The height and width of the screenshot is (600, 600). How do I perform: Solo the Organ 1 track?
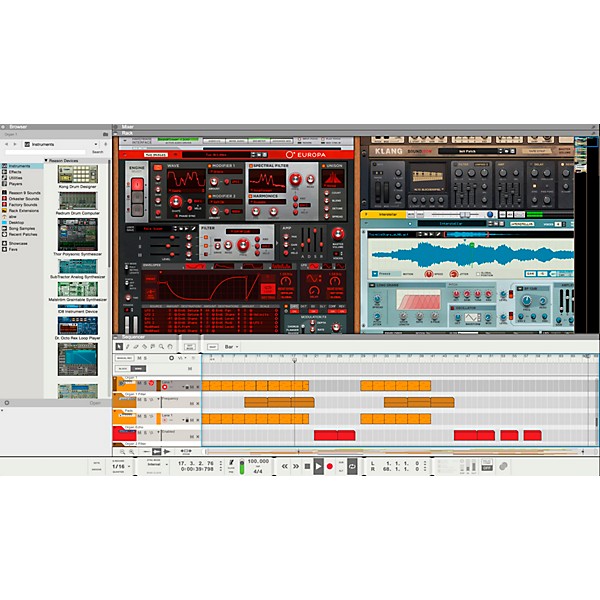145,383
